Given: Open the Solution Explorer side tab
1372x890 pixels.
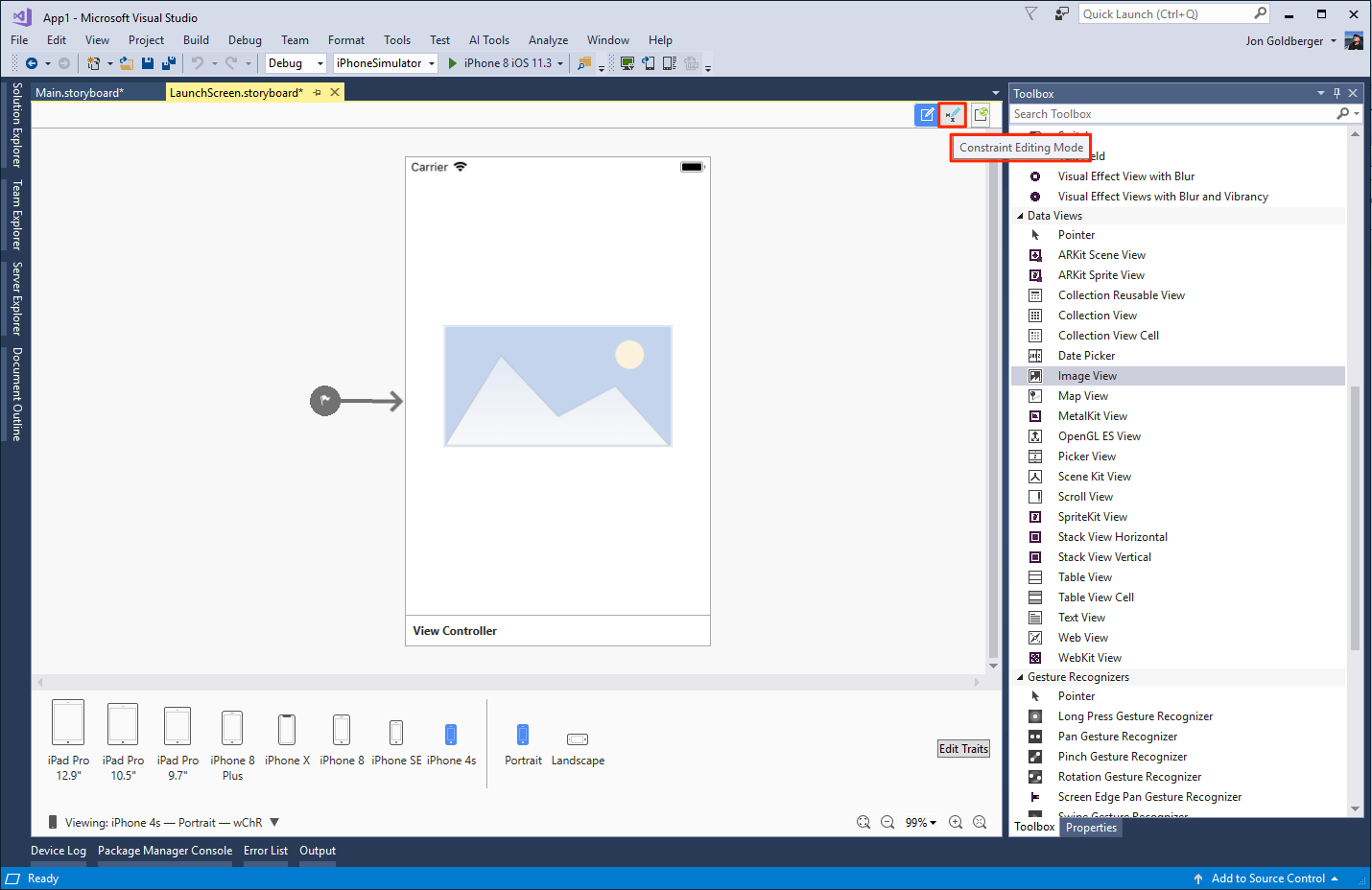Looking at the screenshot, I should coord(16,125).
